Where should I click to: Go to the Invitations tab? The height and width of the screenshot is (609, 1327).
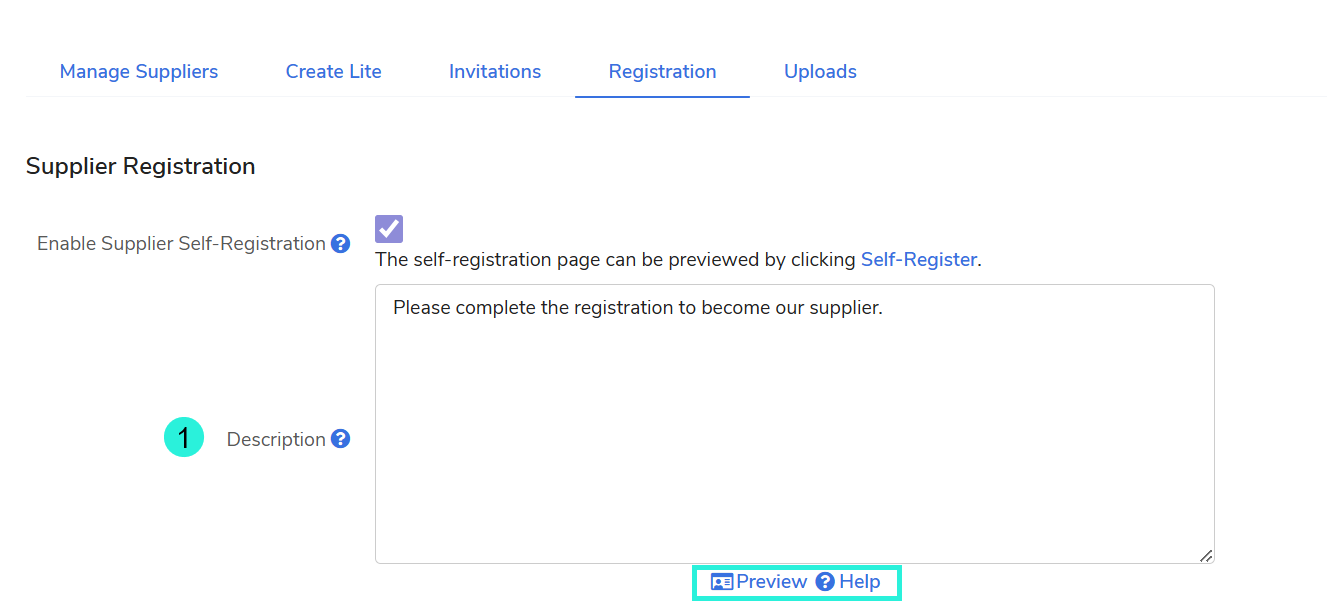[495, 72]
